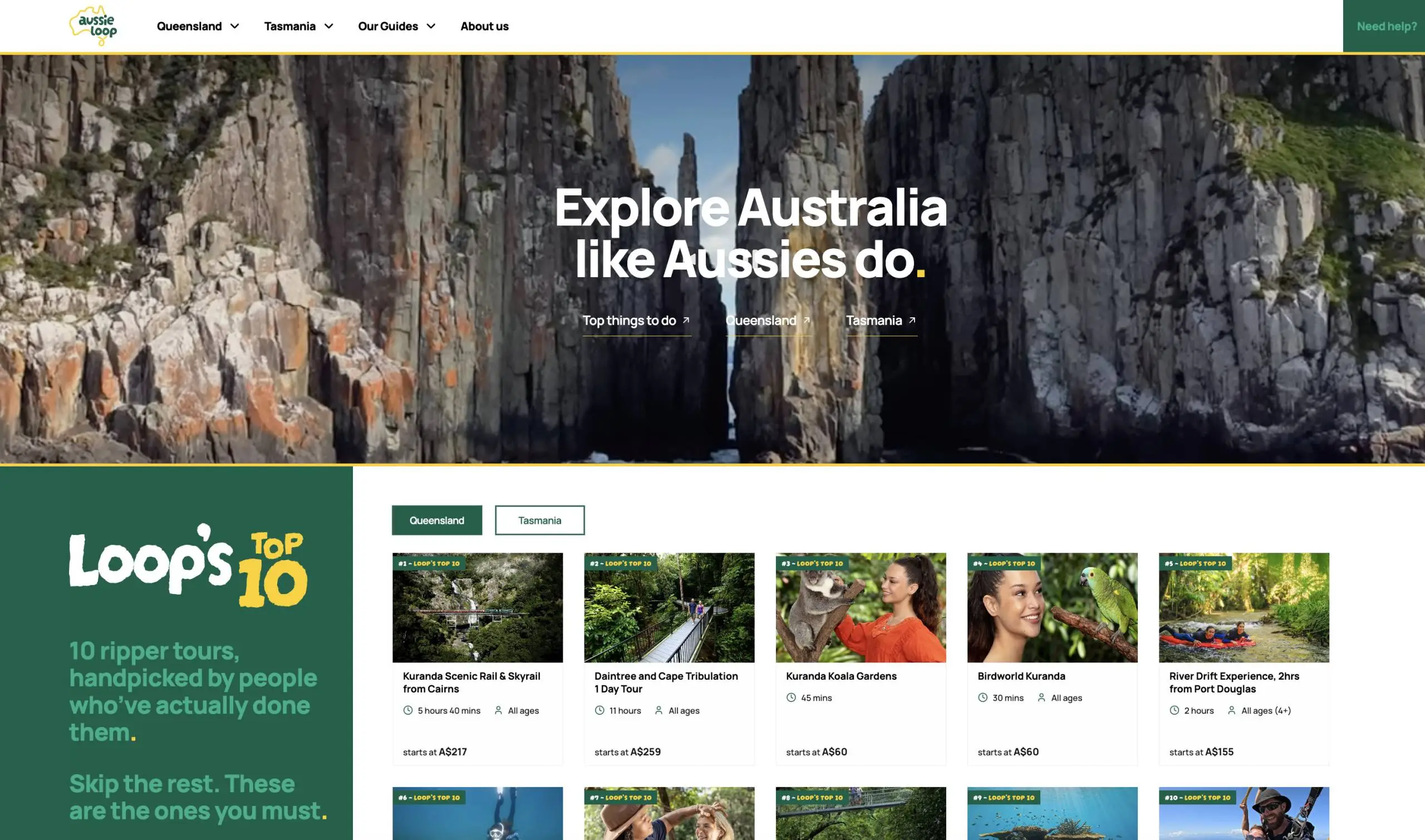Click person icon beside All ages (4+)
This screenshot has width=1425, height=840.
[x=1231, y=710]
